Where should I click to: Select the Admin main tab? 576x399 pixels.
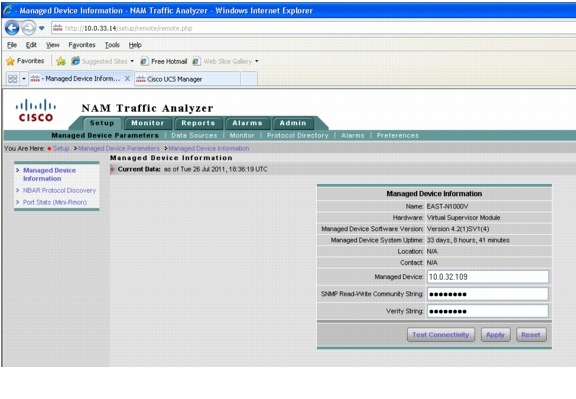[x=293, y=123]
